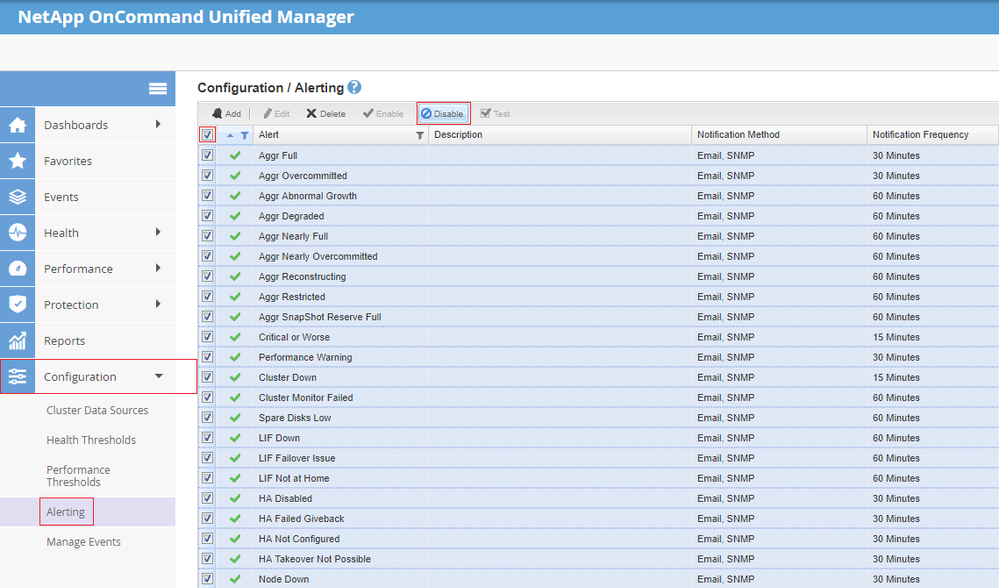Sort by status using the ascending arrow
Image resolution: width=999 pixels, height=588 pixels.
230,135
